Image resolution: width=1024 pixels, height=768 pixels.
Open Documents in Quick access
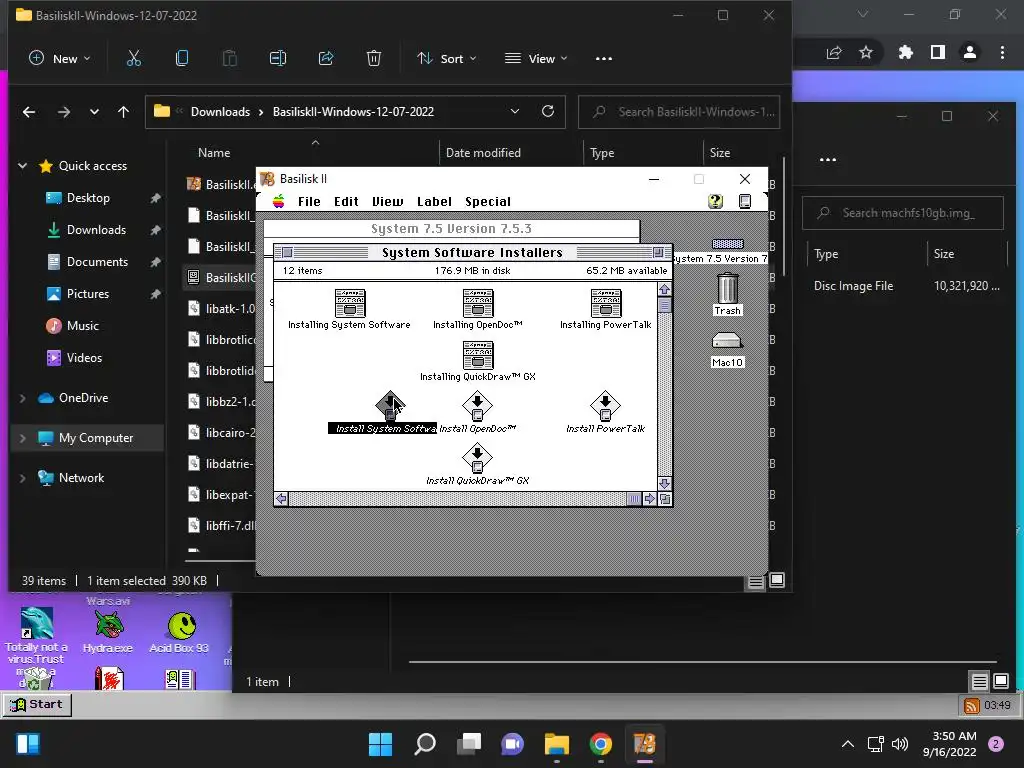tap(97, 262)
